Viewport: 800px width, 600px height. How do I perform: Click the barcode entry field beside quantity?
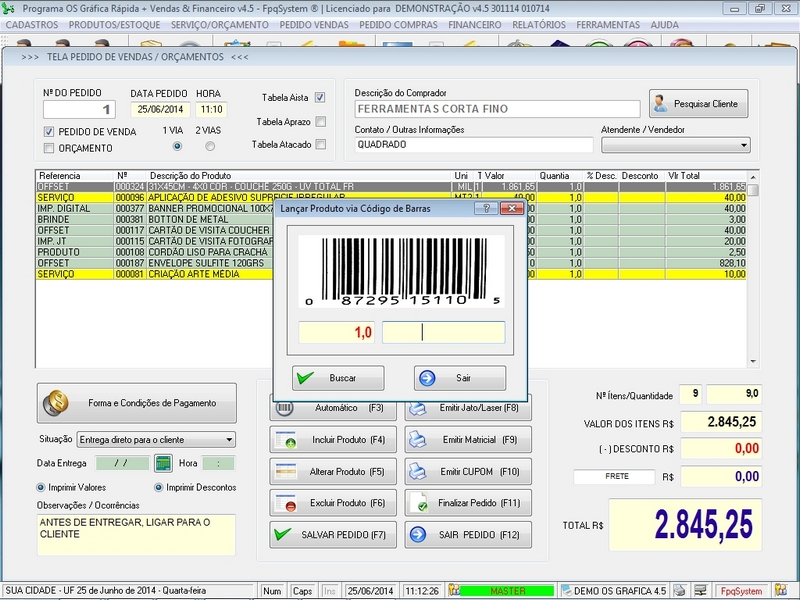pos(443,332)
